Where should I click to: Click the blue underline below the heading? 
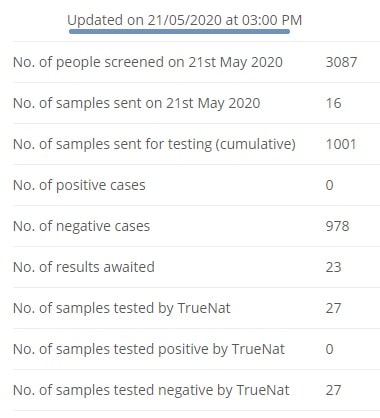(x=179, y=32)
